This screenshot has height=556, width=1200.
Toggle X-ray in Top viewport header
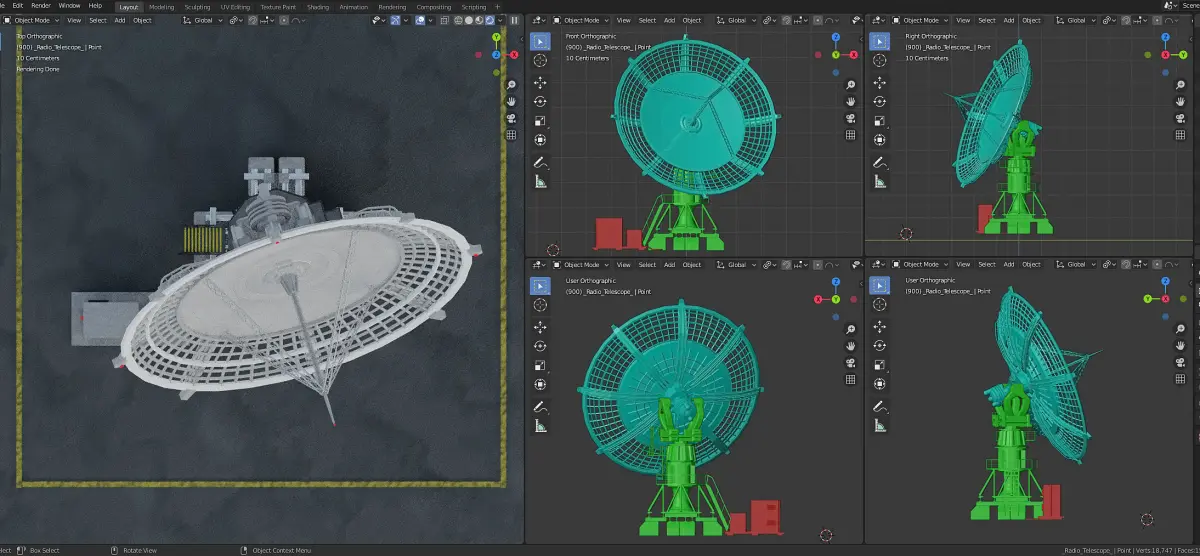coord(445,20)
